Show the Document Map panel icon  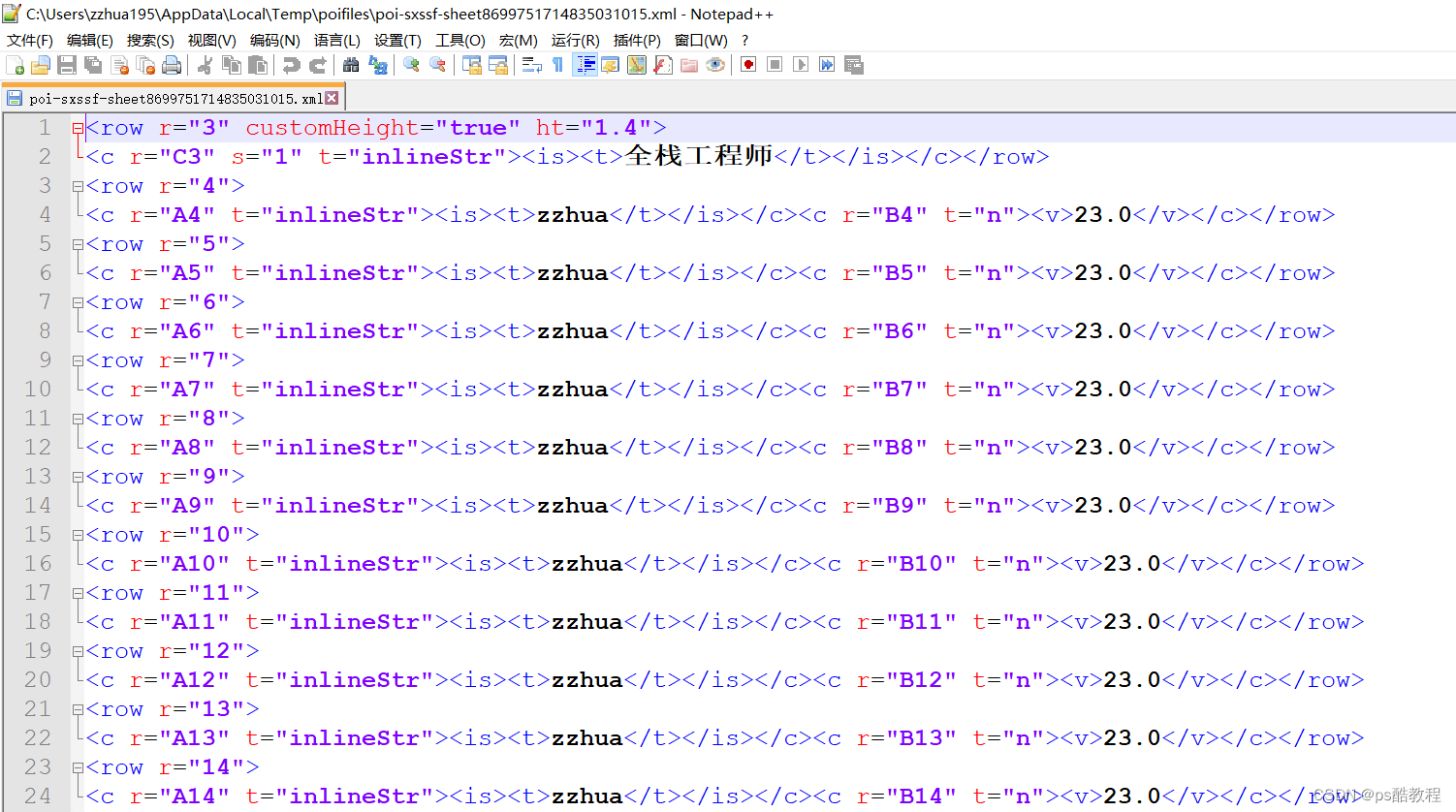[637, 65]
